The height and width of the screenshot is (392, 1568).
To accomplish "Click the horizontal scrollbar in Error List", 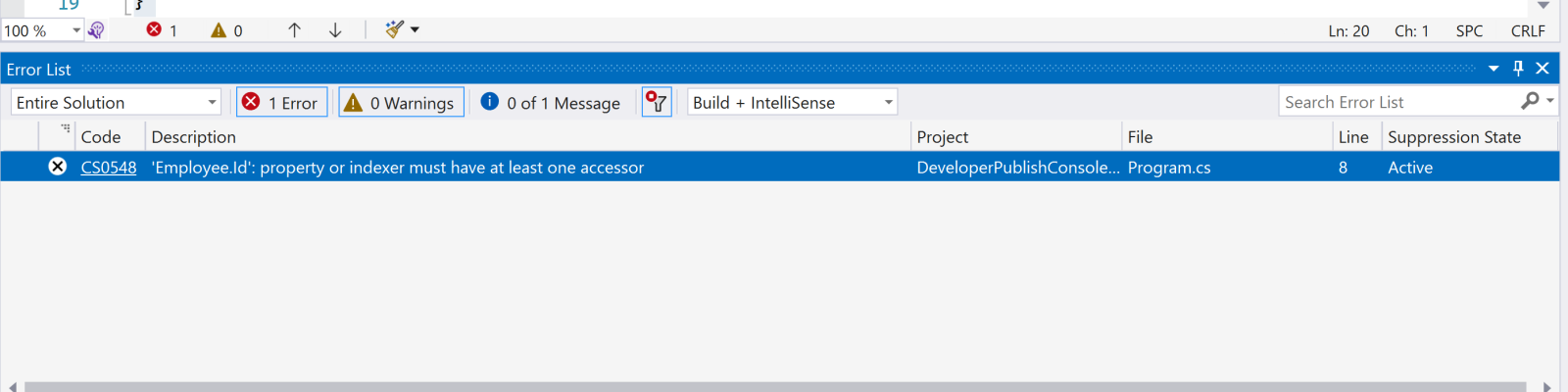I will (774, 386).
